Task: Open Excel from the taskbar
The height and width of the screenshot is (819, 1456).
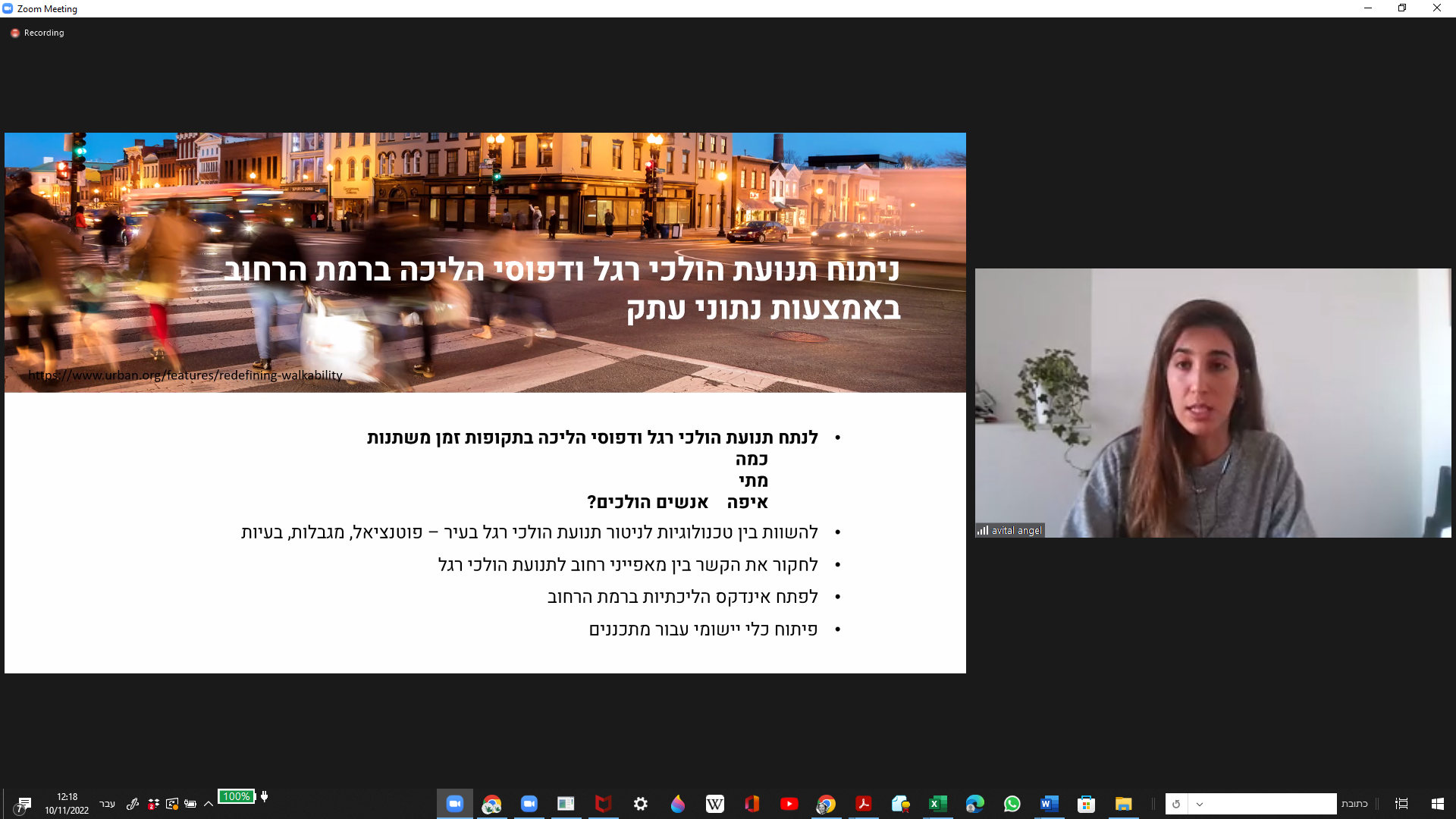Action: tap(938, 804)
